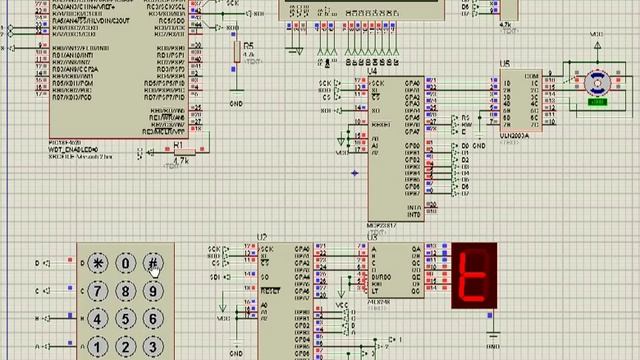Select the R1 resistor symbol

point(184,152)
